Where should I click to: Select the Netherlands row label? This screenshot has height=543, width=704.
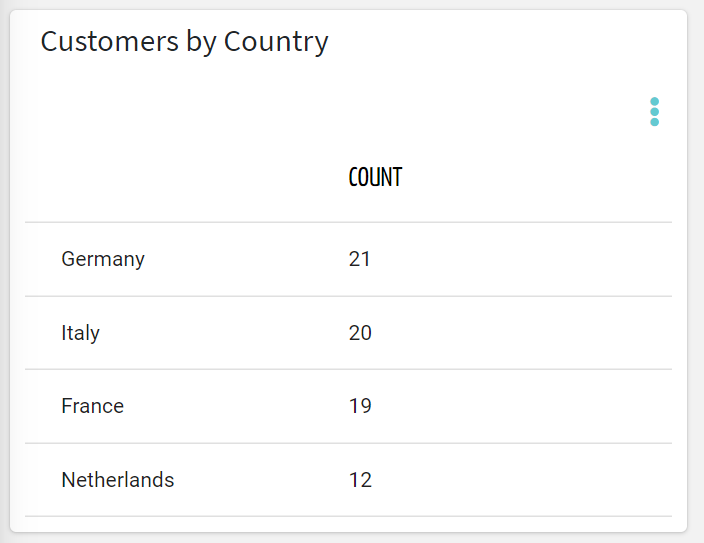118,480
